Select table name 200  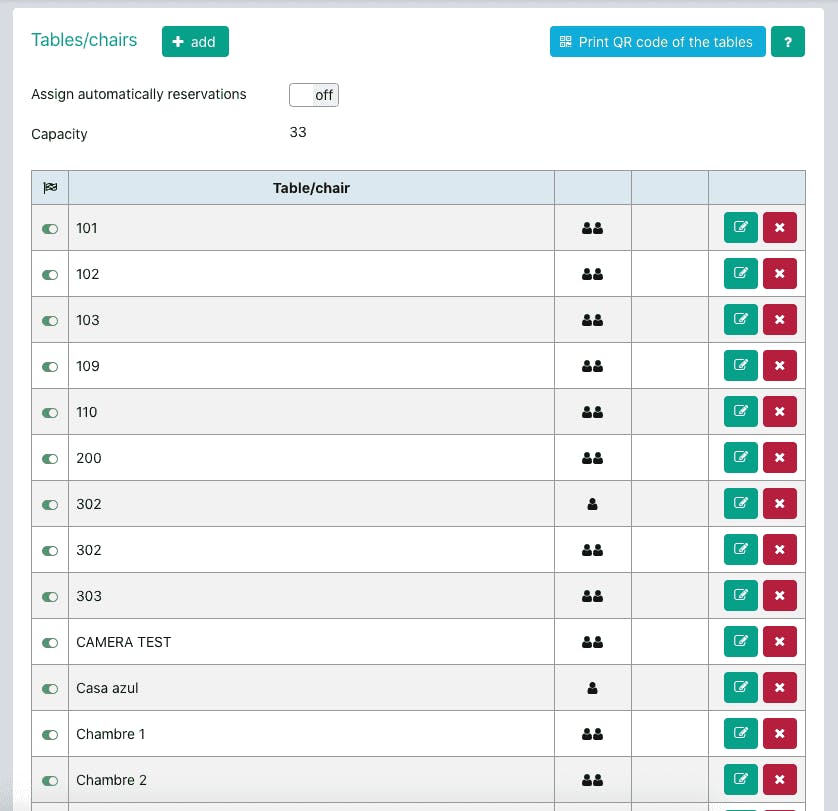89,458
